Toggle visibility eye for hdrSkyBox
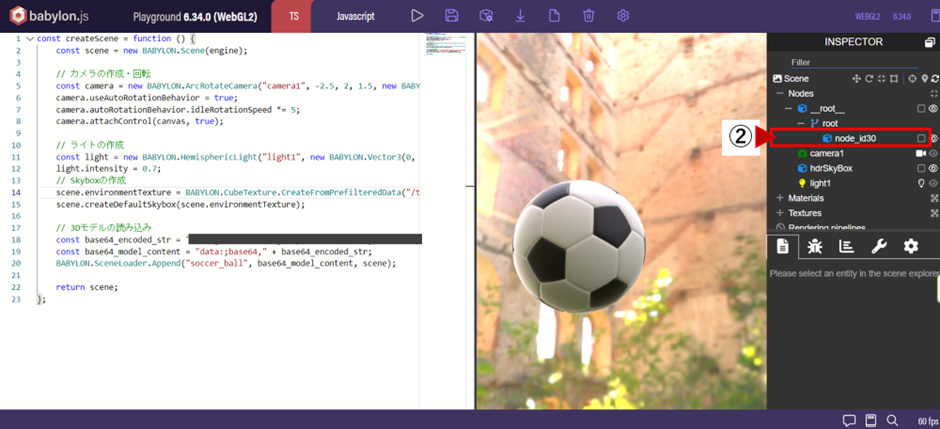This screenshot has width=940, height=429. [x=933, y=168]
